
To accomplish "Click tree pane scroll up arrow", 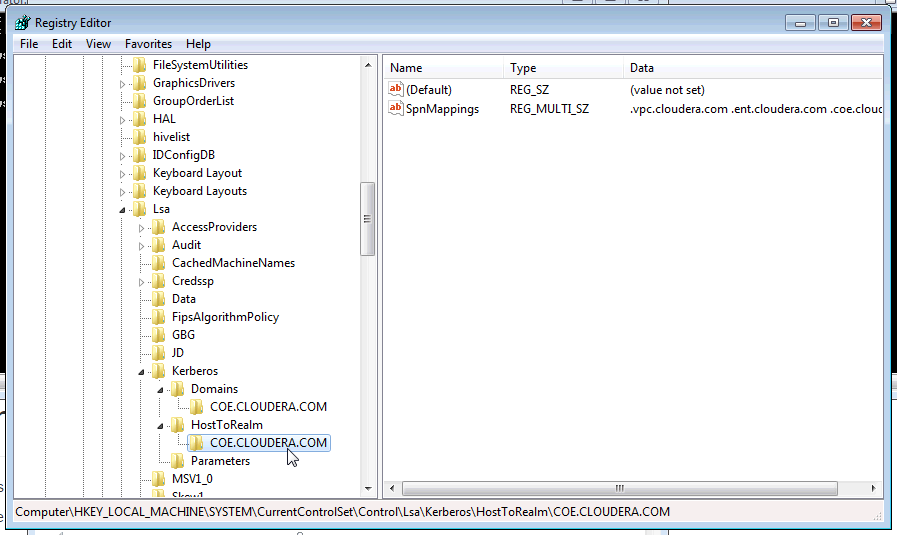I will [368, 65].
